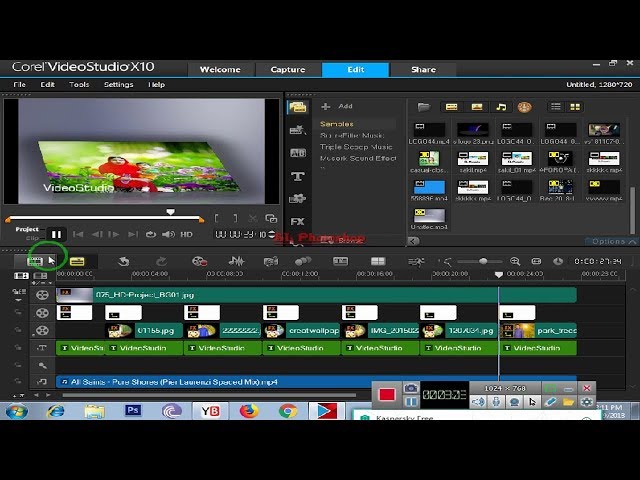The height and width of the screenshot is (480, 640).
Task: Open the Record/Capture option
Action: (x=200, y=261)
